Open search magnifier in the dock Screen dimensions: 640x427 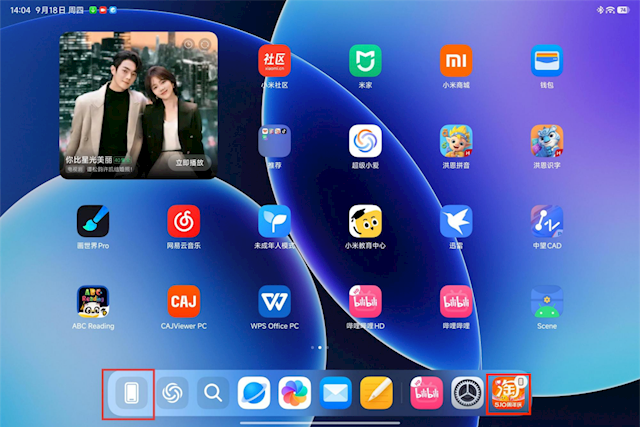click(x=212, y=393)
